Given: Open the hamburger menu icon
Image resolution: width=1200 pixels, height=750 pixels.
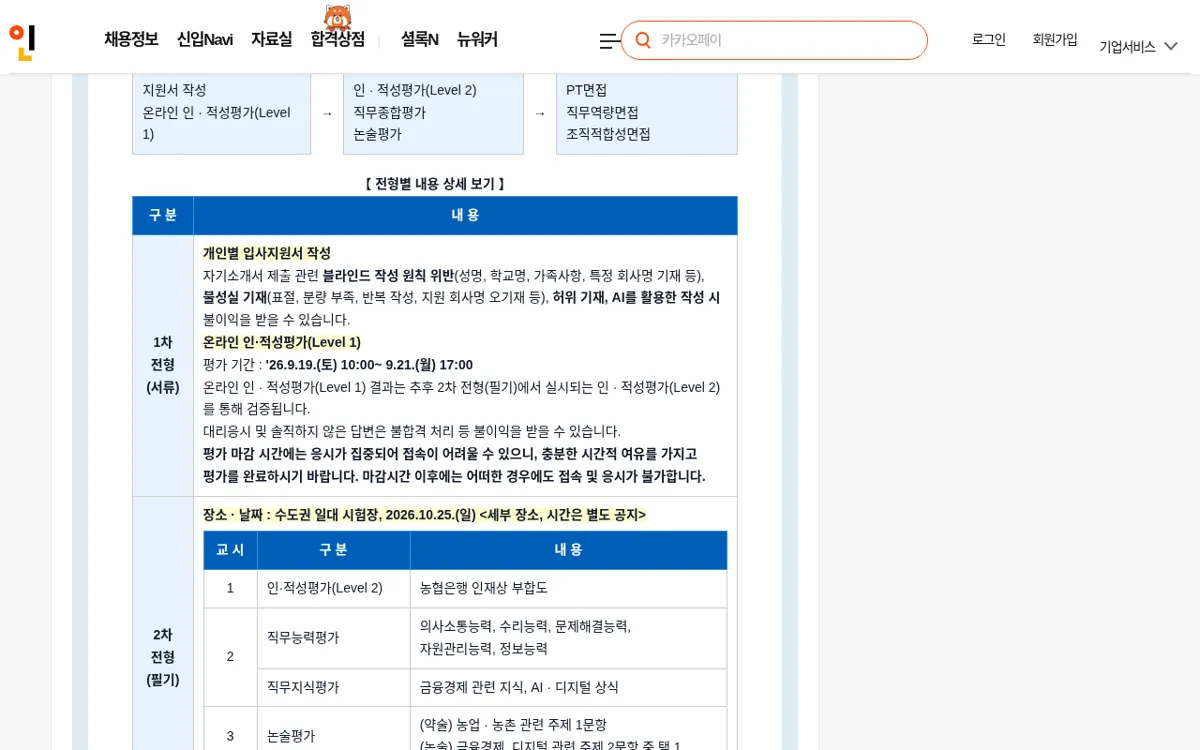Looking at the screenshot, I should click(609, 41).
